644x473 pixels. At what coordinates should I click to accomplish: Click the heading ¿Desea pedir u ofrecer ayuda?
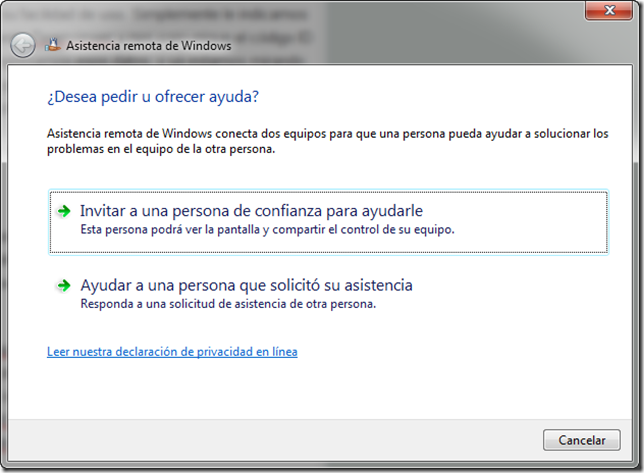click(x=153, y=97)
